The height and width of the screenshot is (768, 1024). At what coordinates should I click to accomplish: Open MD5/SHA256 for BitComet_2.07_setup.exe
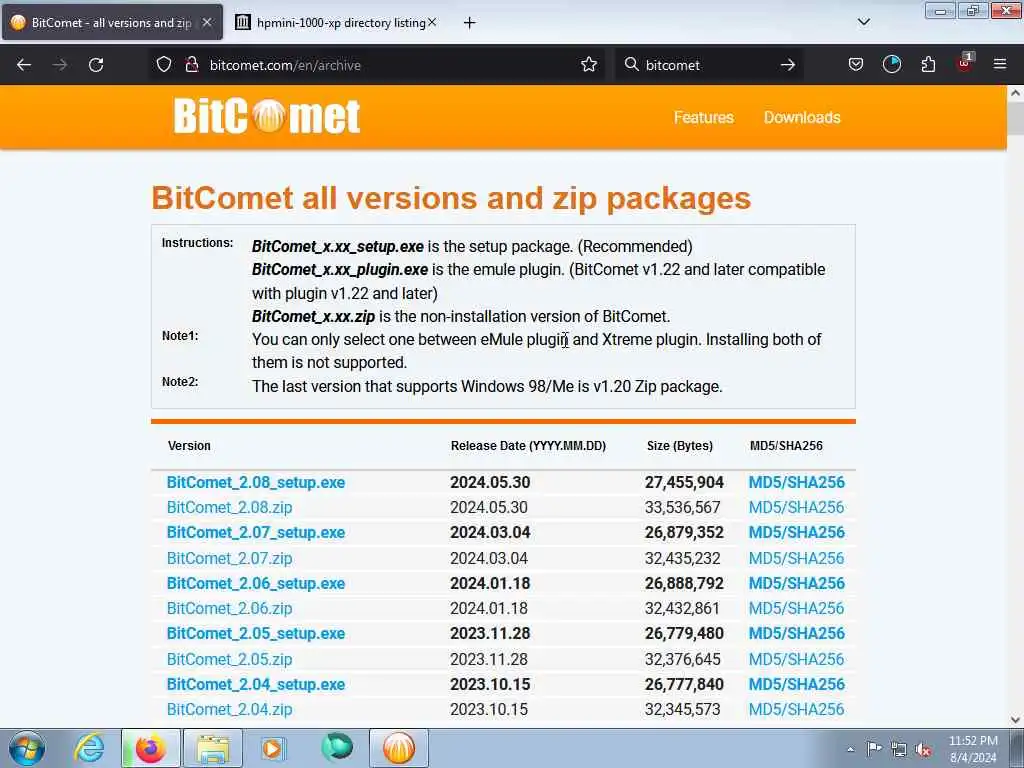point(796,533)
